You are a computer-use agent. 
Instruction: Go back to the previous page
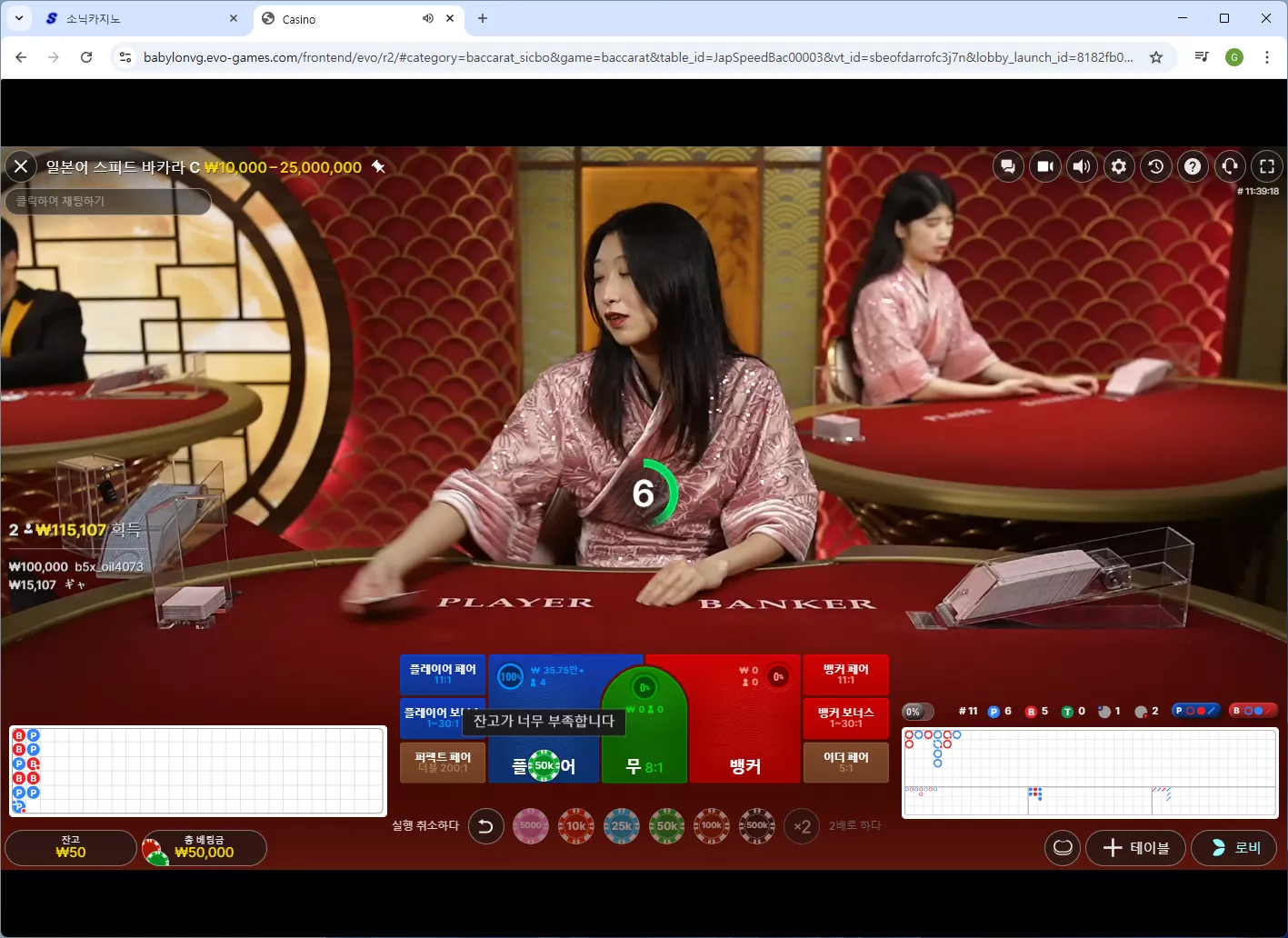coord(21,57)
